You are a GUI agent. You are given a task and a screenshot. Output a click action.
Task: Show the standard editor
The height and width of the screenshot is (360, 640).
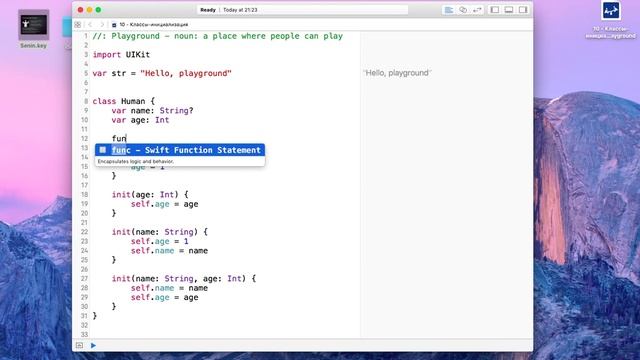click(449, 10)
